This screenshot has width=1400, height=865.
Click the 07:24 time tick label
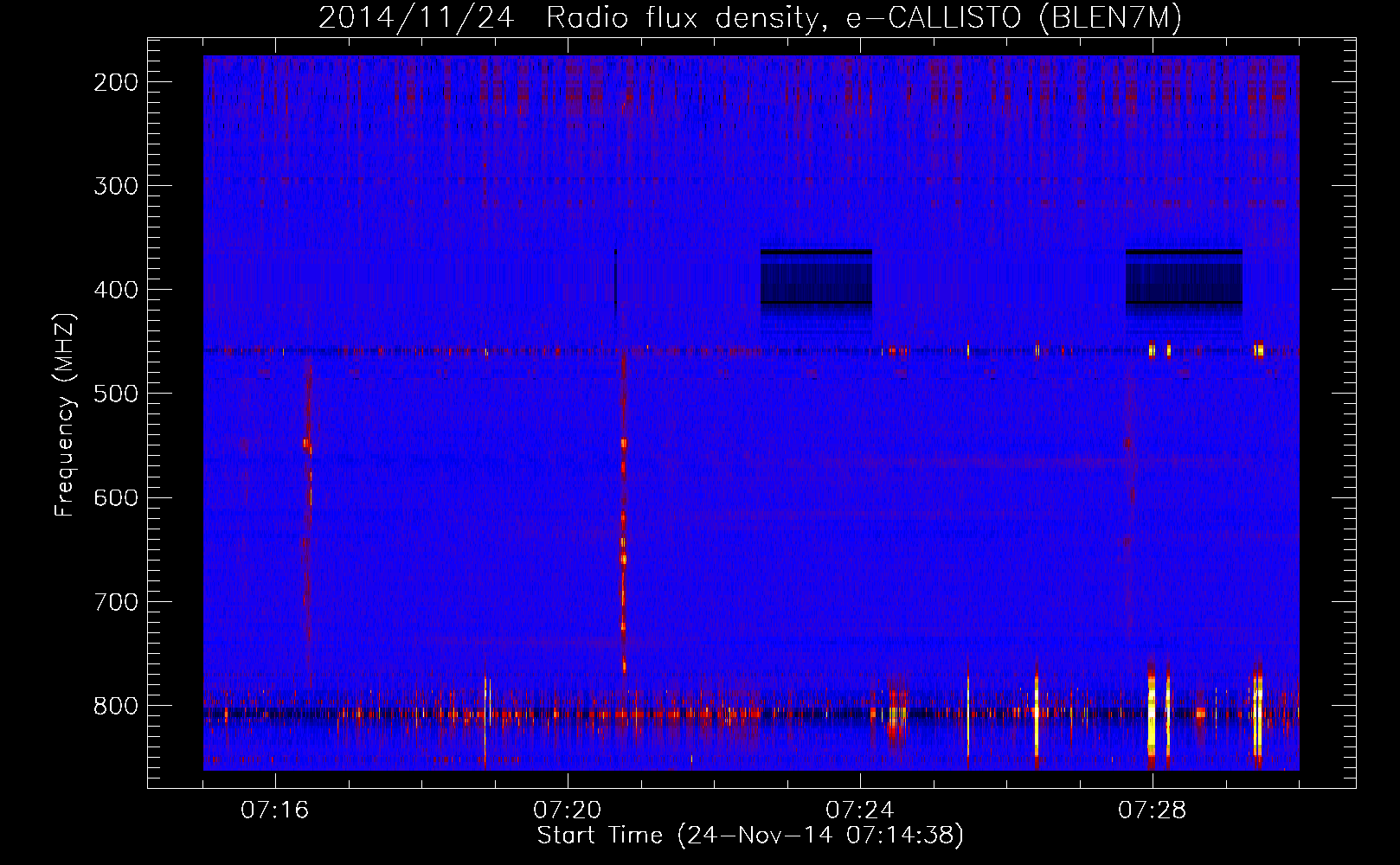860,811
